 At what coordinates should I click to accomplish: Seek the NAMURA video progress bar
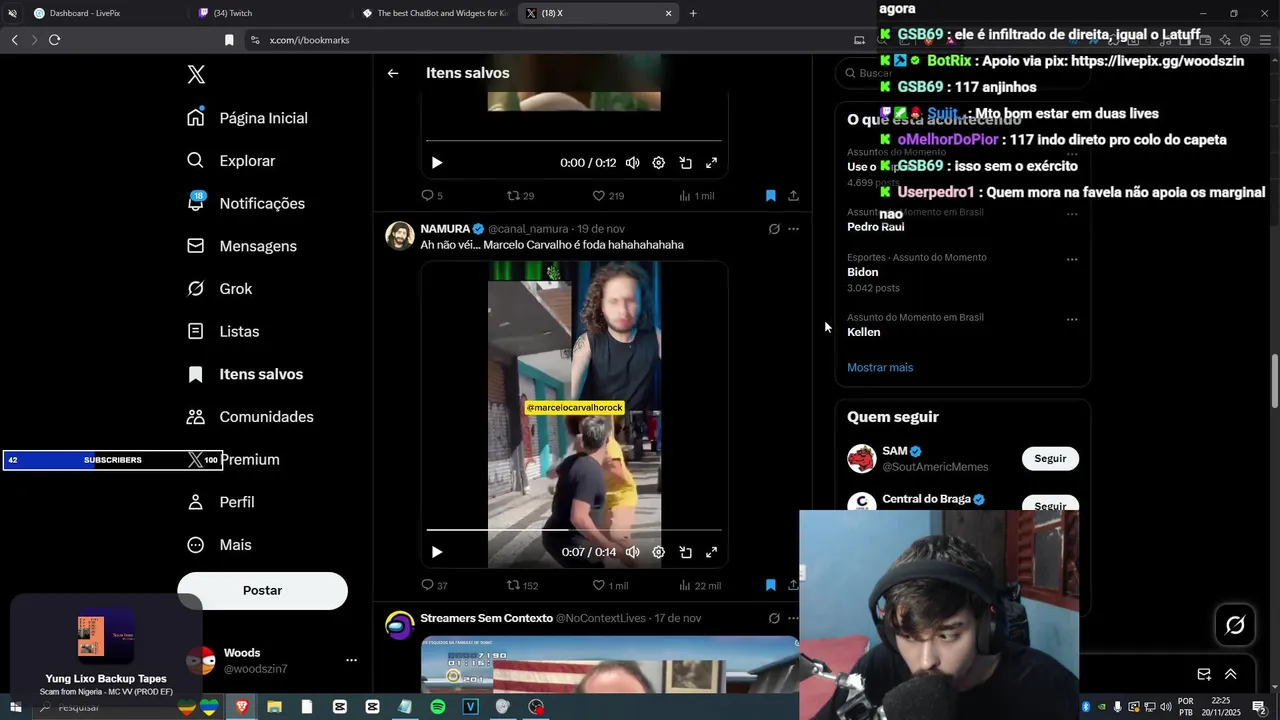click(x=574, y=530)
